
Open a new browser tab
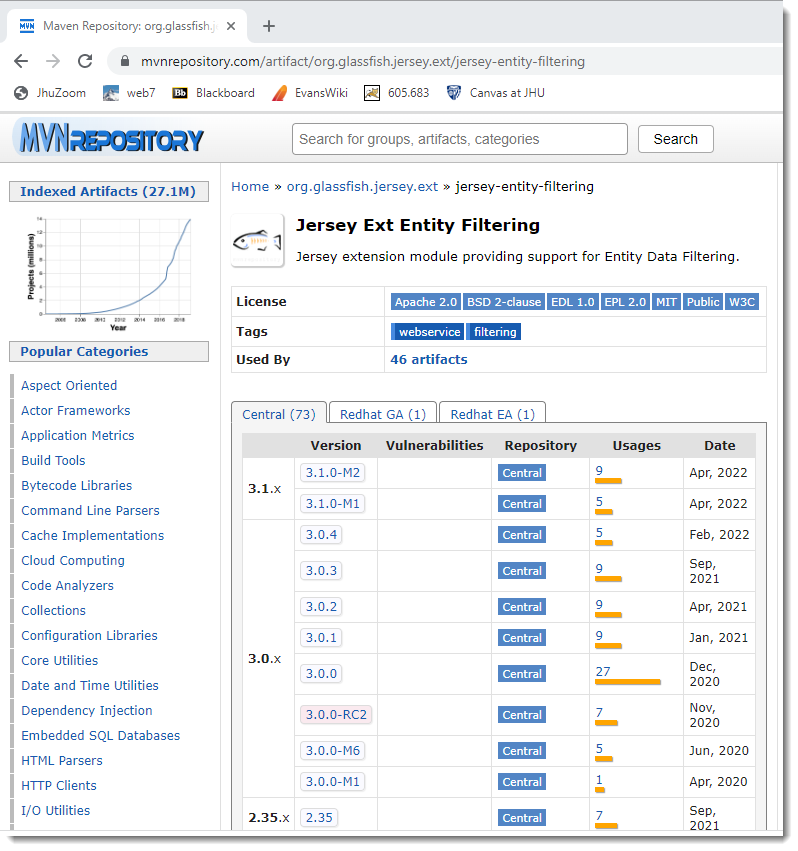click(269, 26)
